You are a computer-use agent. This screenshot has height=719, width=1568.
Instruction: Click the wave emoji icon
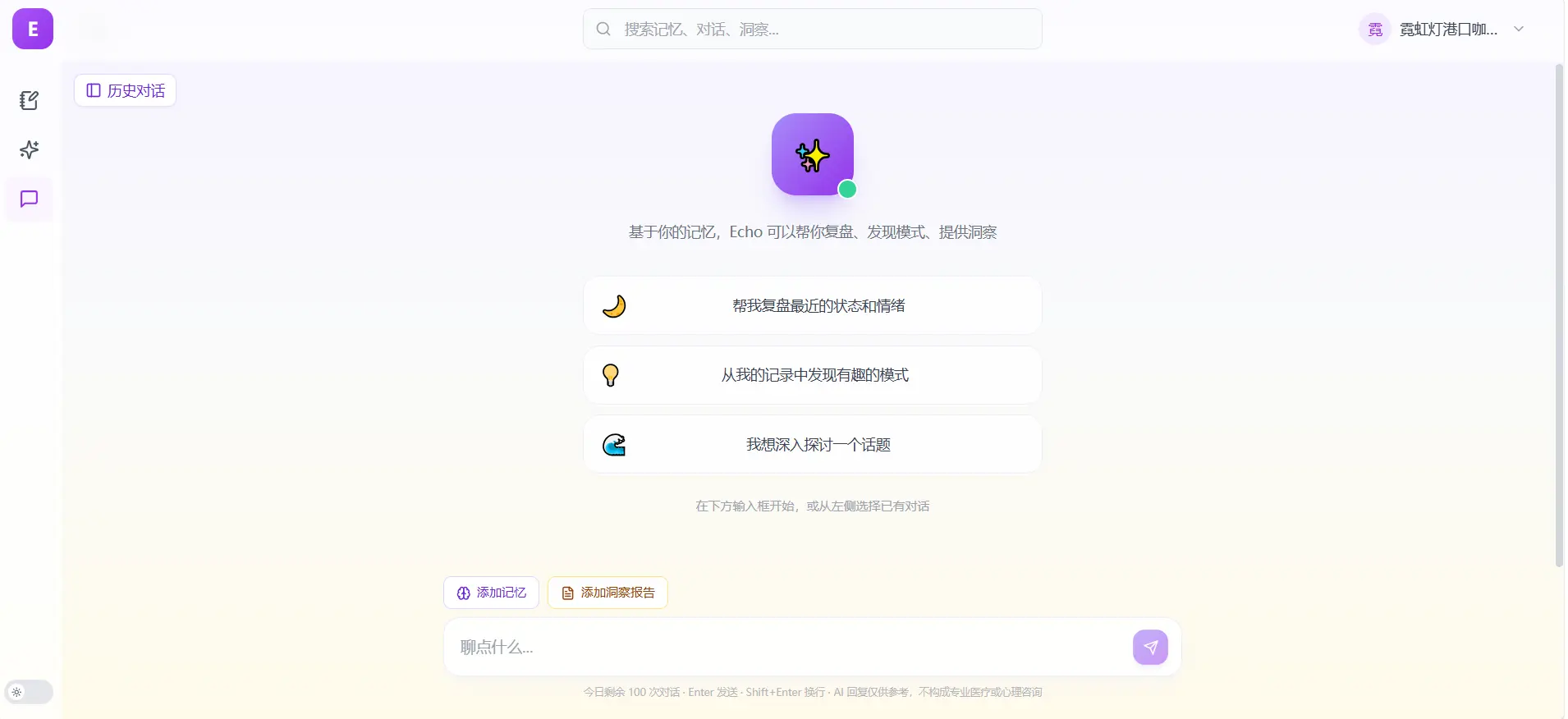614,445
